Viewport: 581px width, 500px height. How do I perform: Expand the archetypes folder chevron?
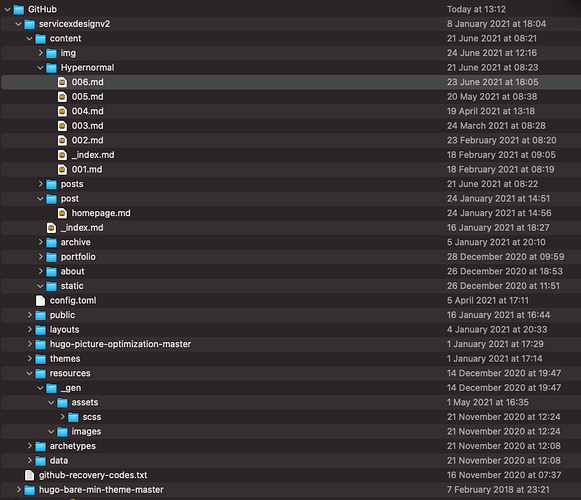(29, 446)
